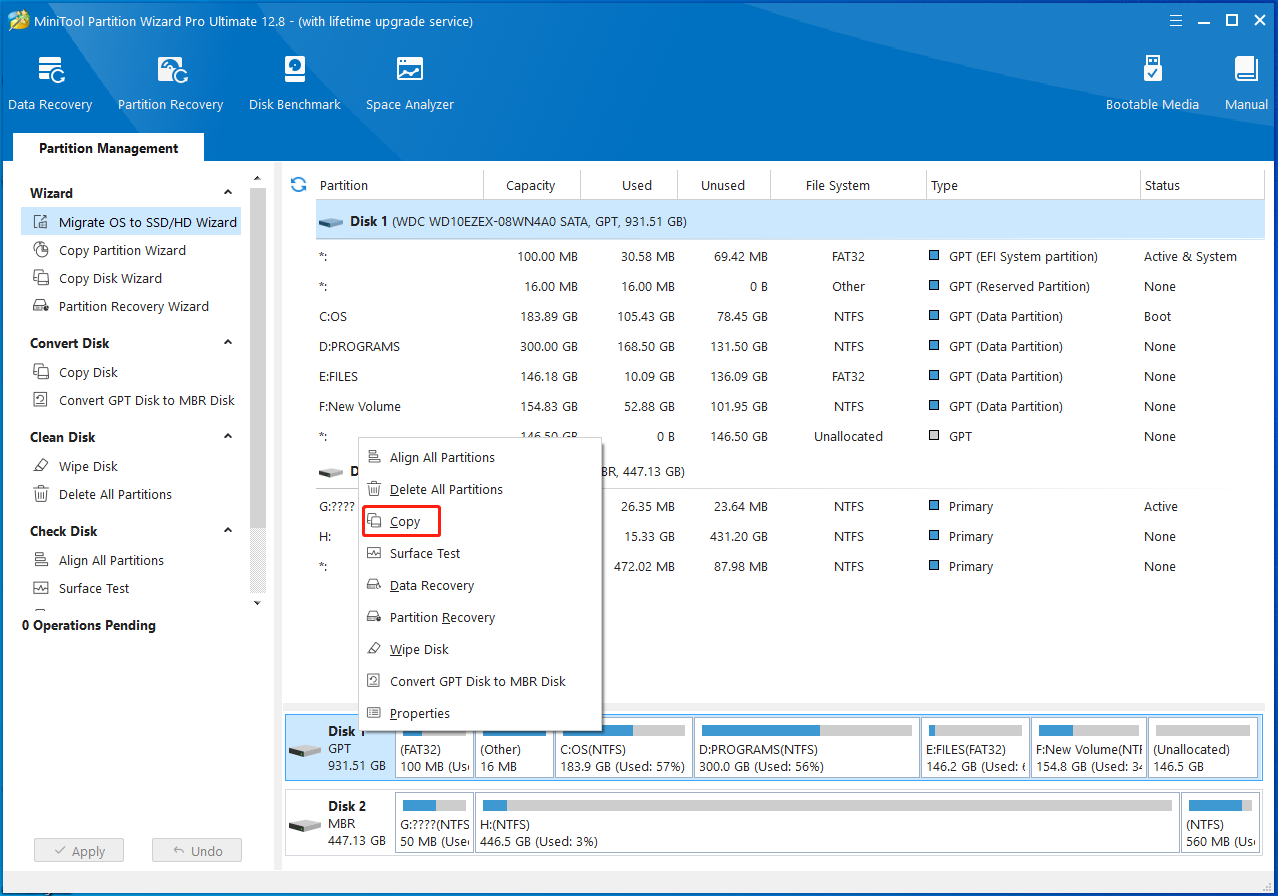Open the Space Analyzer icon
This screenshot has width=1278, height=896.
(x=409, y=70)
